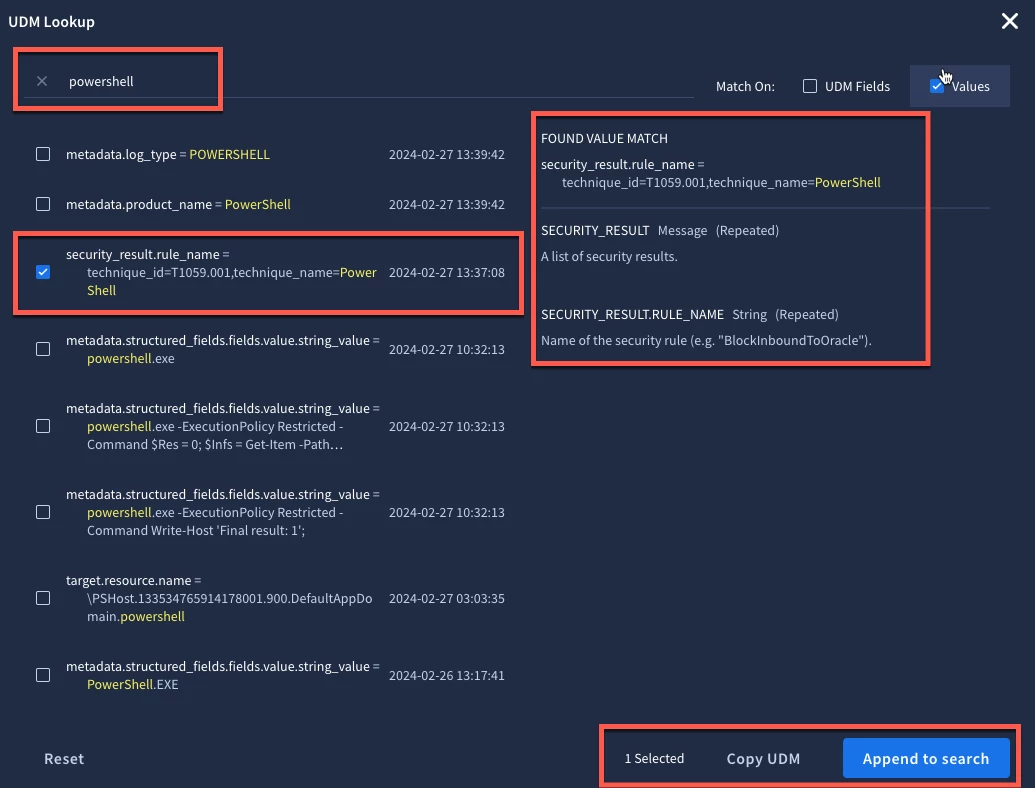1035x788 pixels.
Task: Clear the powershell search text with X icon
Action: [42, 81]
